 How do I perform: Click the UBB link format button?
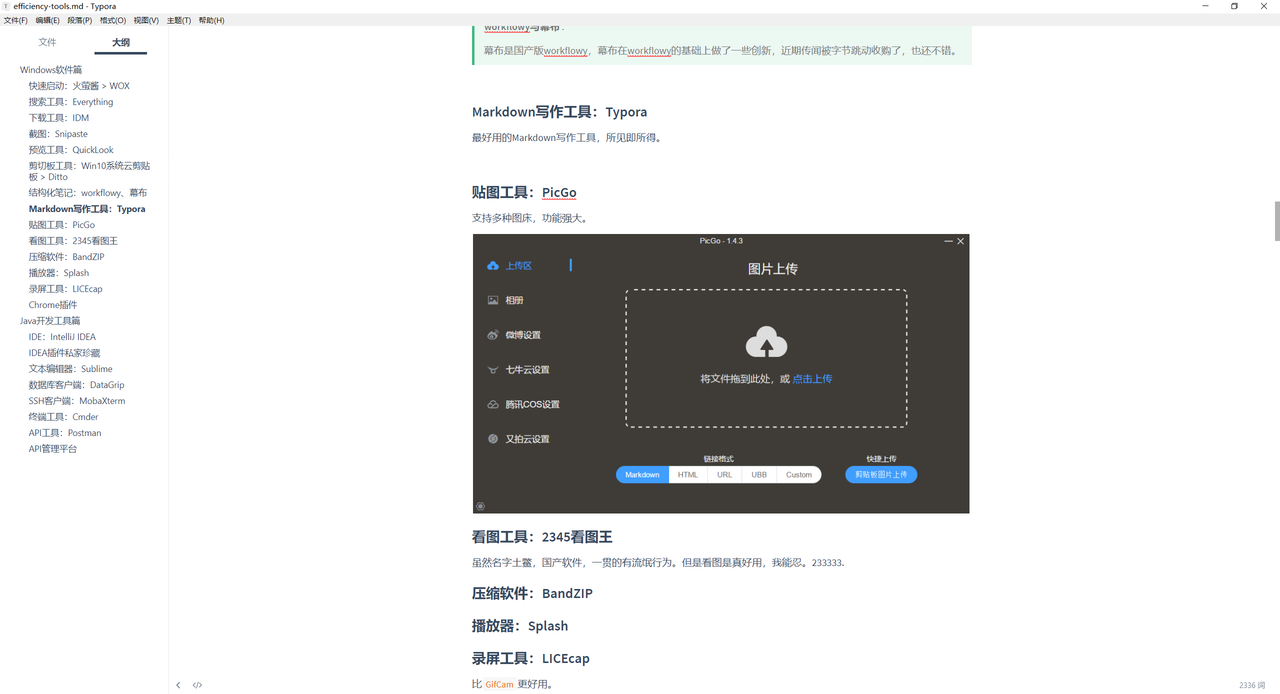[x=759, y=475]
